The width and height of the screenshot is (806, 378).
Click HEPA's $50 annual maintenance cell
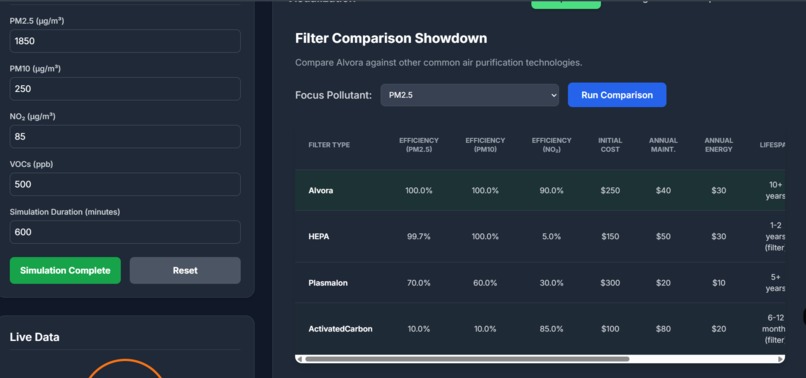click(663, 237)
